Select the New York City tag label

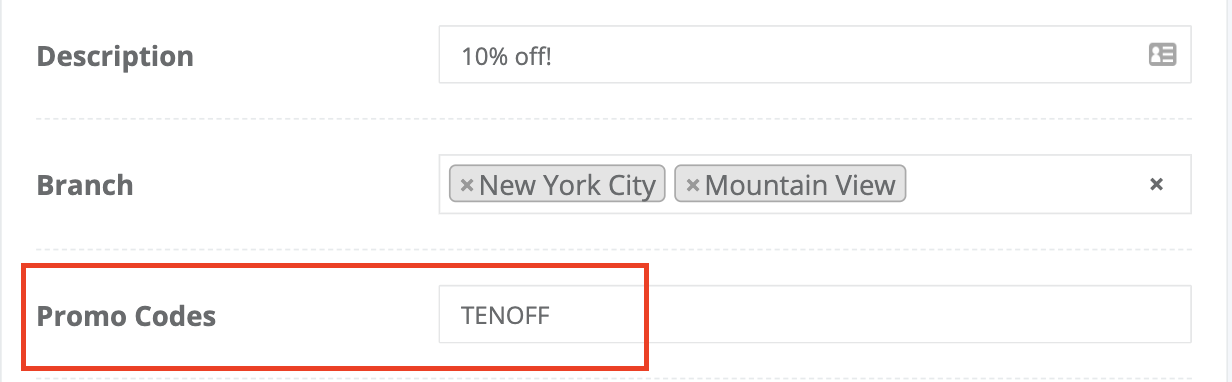(x=568, y=185)
